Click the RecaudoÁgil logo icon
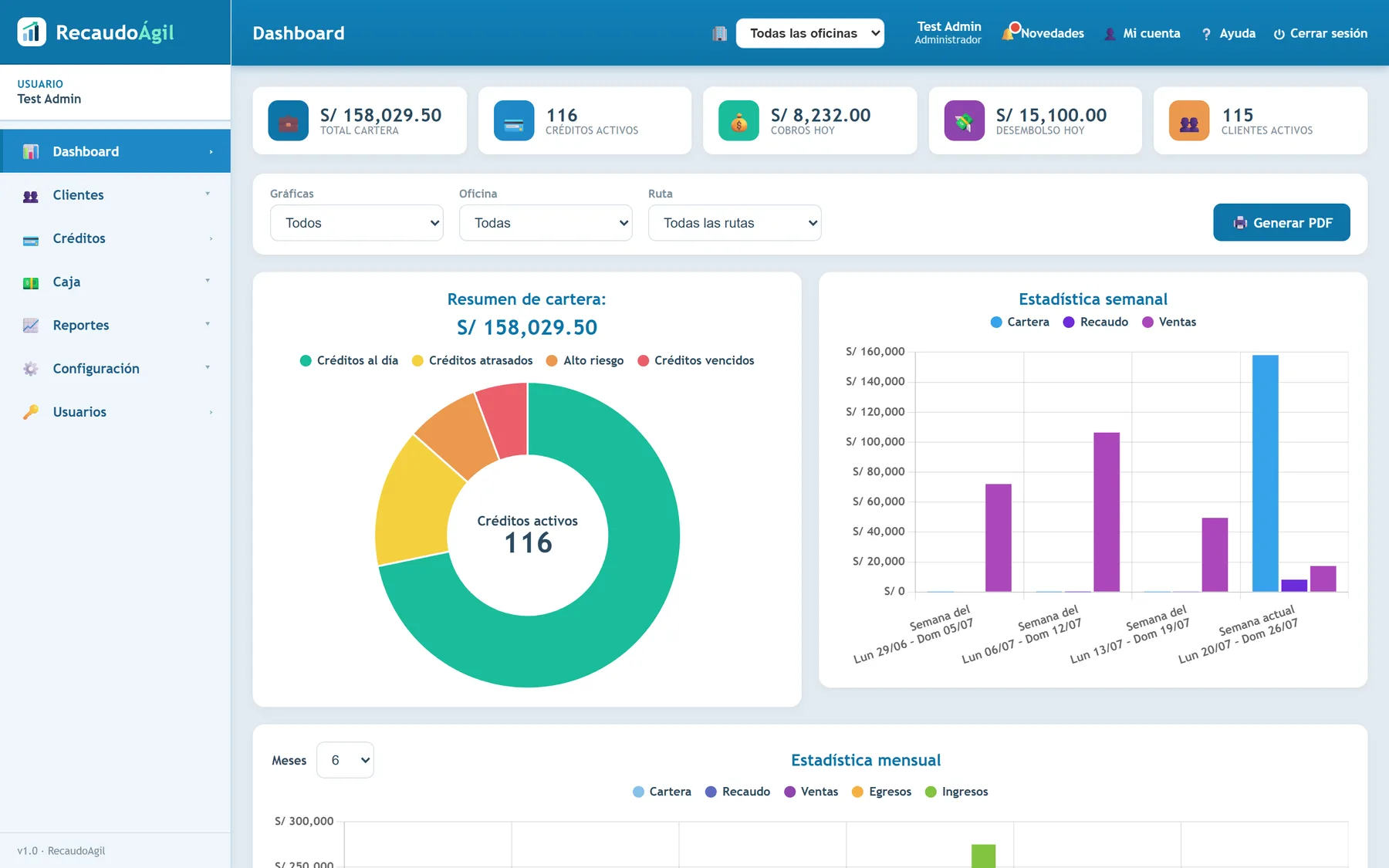This screenshot has width=1389, height=868. click(x=32, y=32)
